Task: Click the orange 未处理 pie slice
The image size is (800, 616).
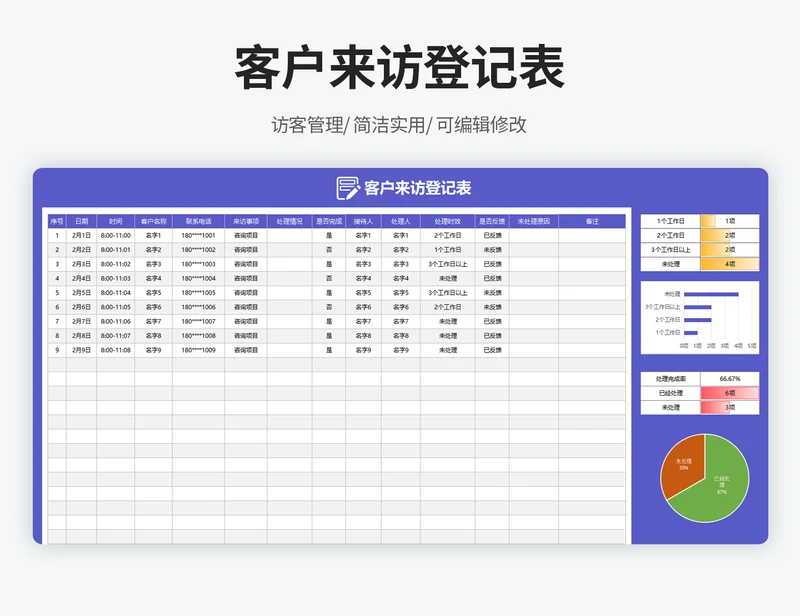Action: click(683, 465)
